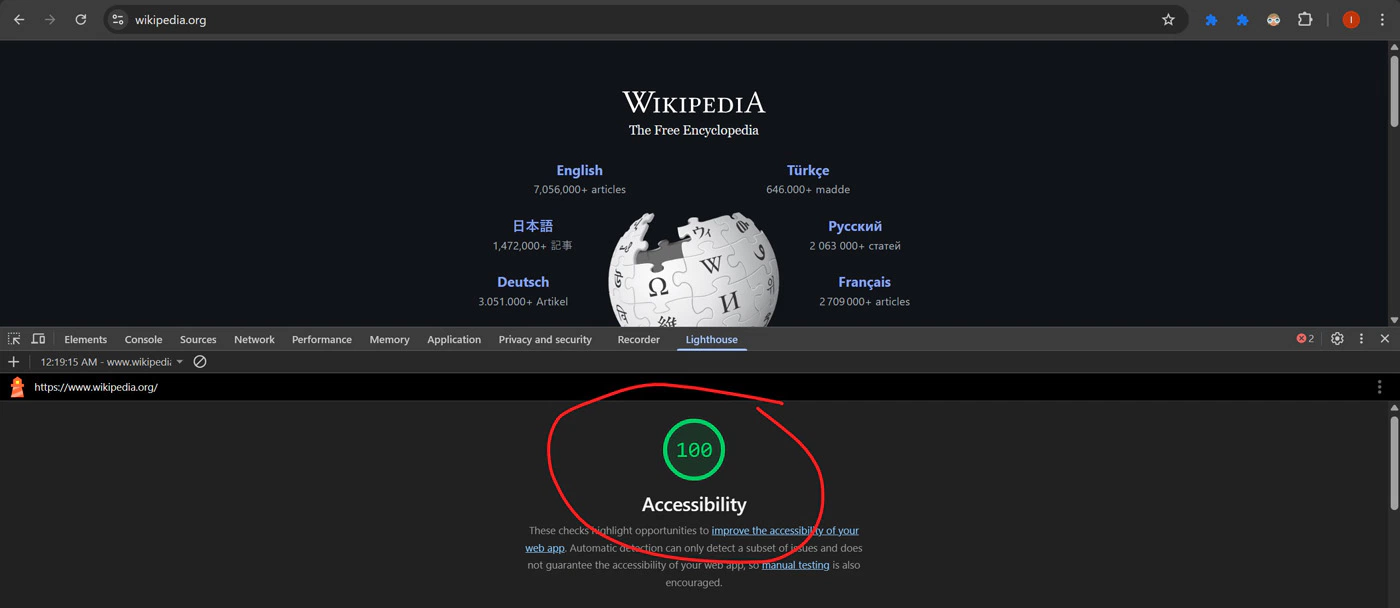Click the Lighthouse logo icon
This screenshot has width=1400, height=608.
coord(17,387)
